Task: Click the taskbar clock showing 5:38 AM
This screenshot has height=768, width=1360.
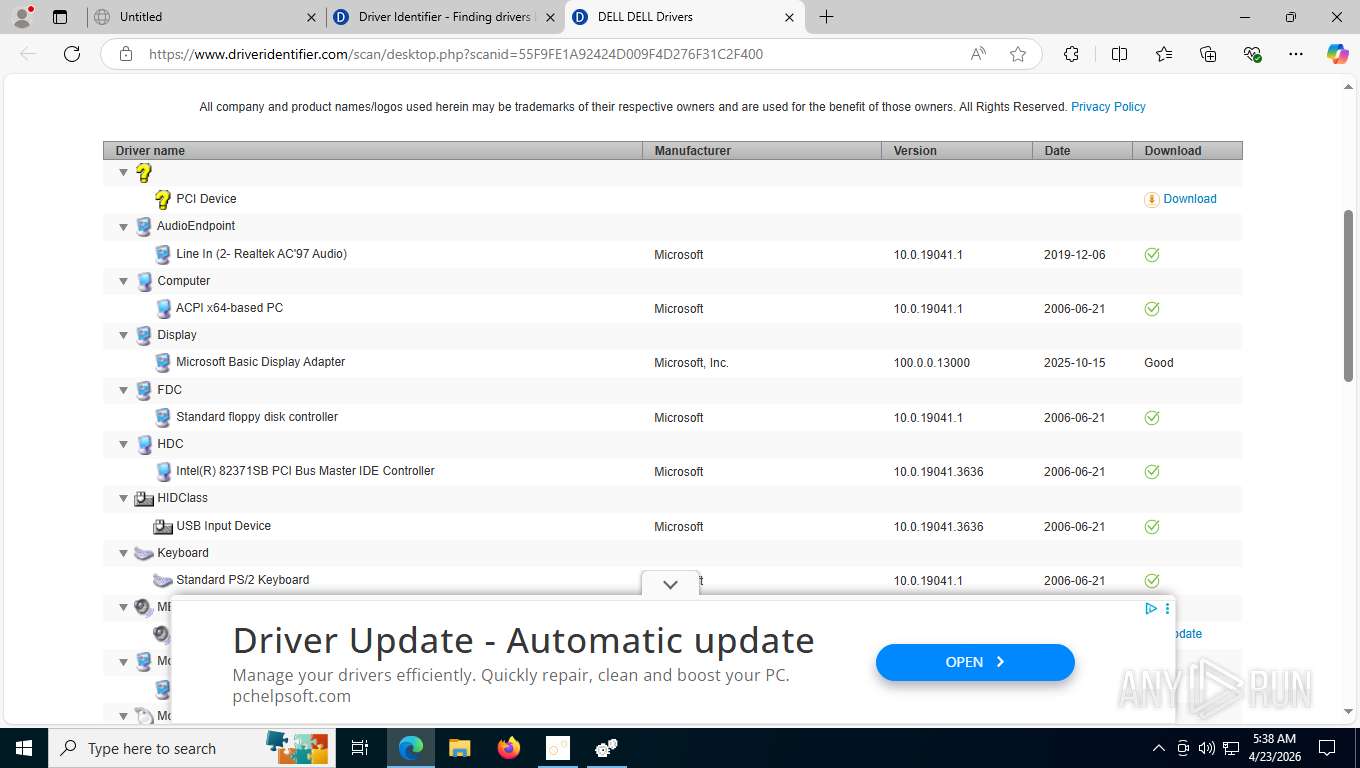Action: [1273, 747]
